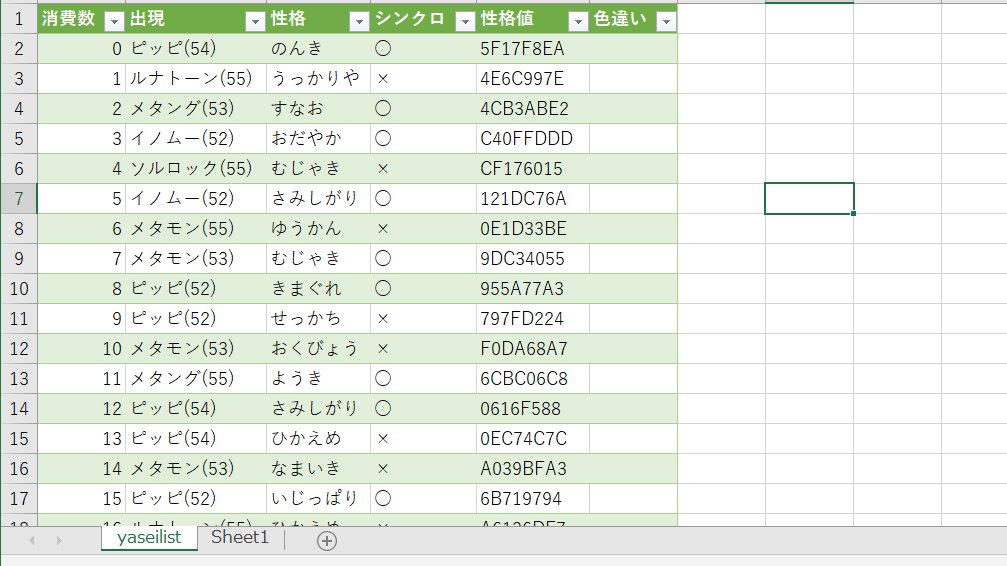Select cell containing C40FFDDD
The height and width of the screenshot is (566, 1007).
[x=532, y=139]
